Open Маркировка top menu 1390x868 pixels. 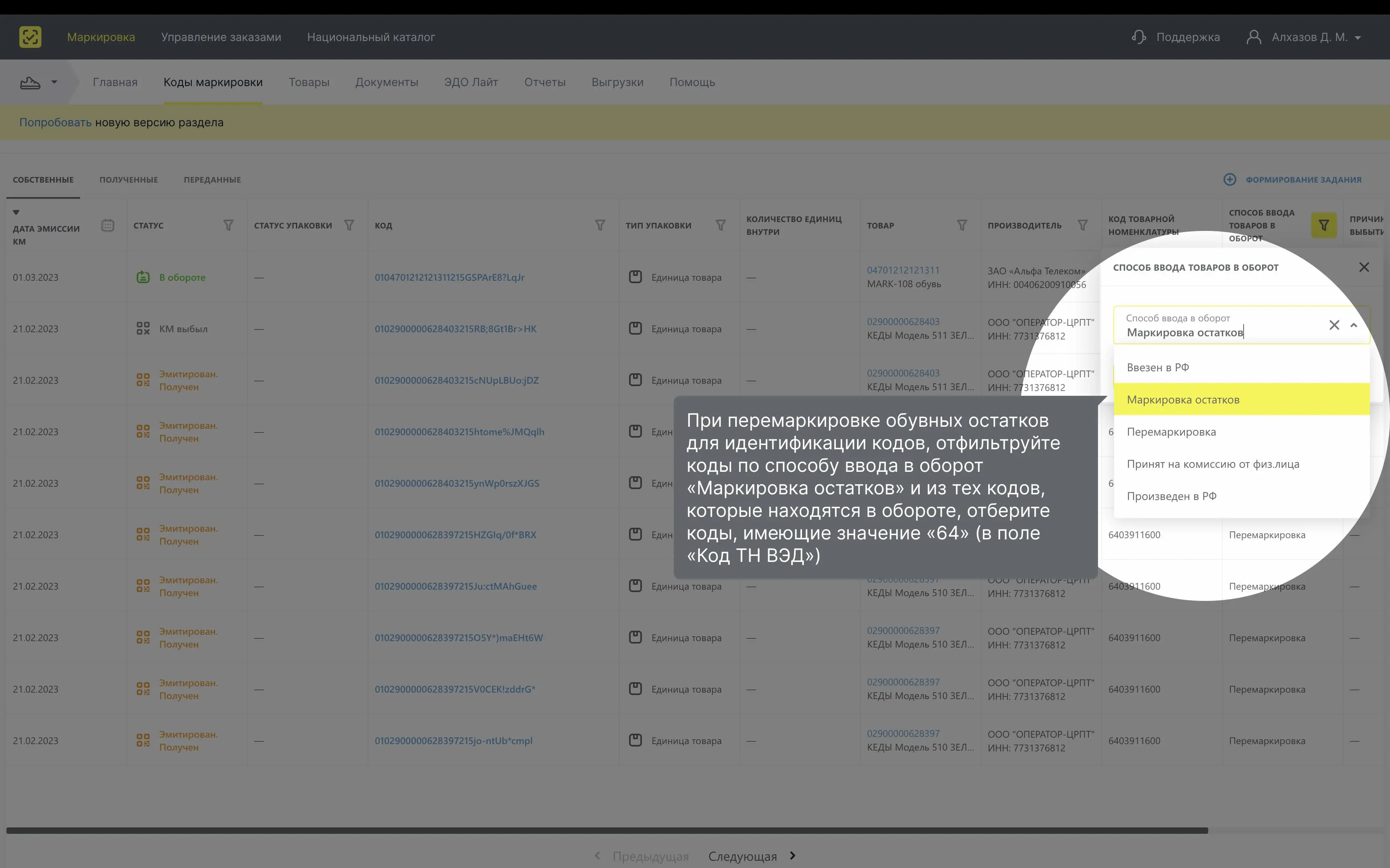tap(101, 37)
